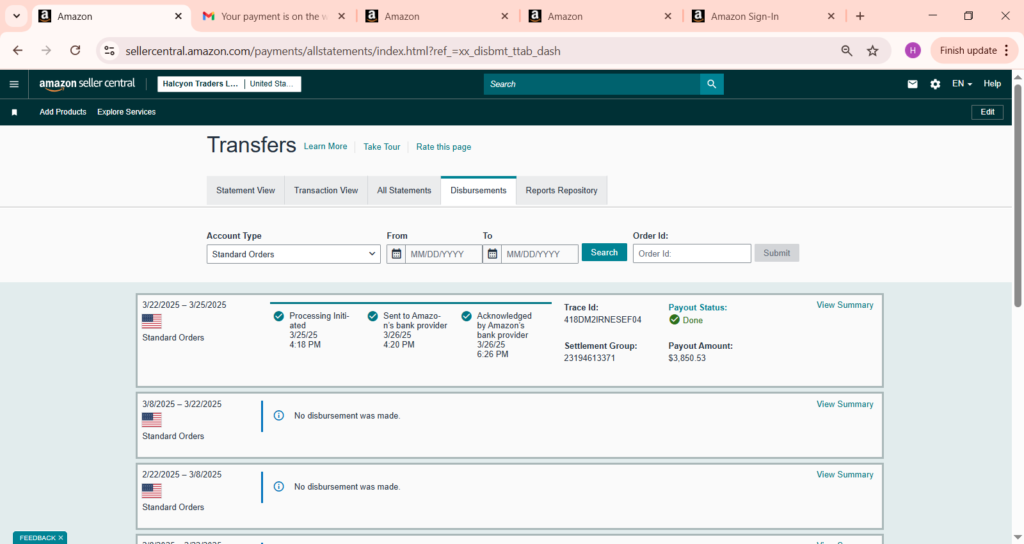Click the search magnifier button in header
Screen dimensions: 1024x544
[x=711, y=84]
